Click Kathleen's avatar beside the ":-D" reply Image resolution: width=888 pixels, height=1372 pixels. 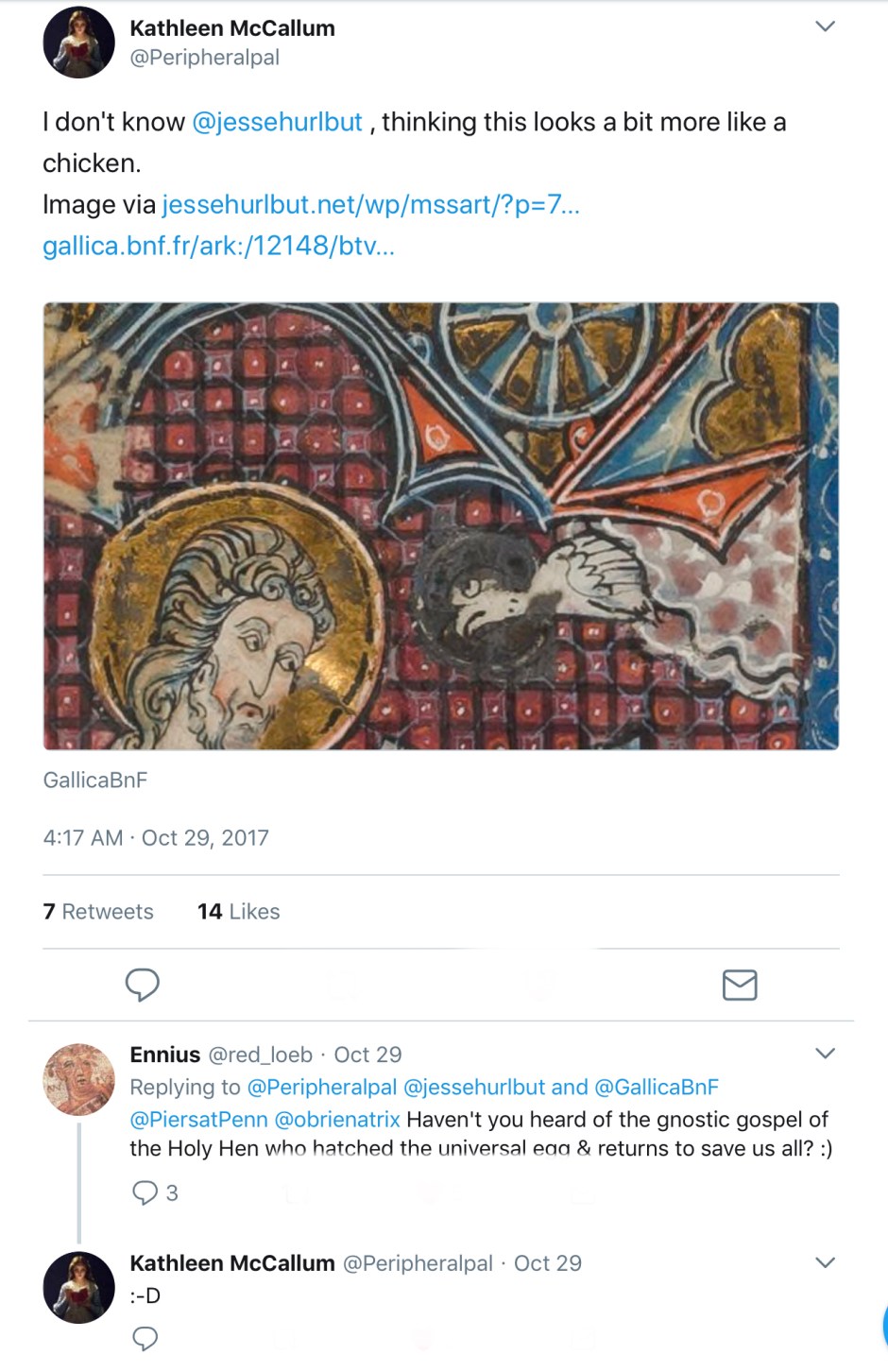click(79, 1287)
